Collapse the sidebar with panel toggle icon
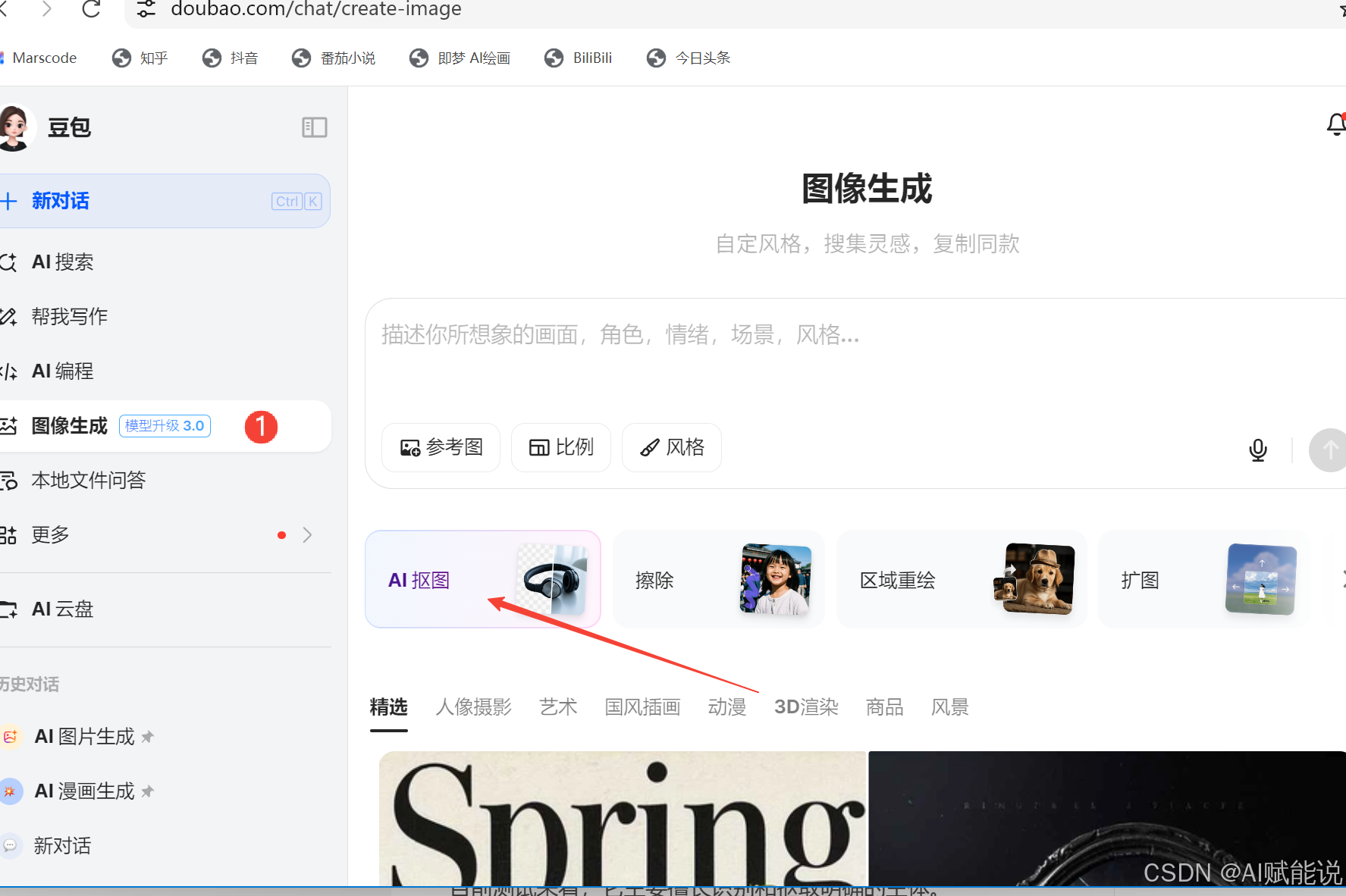 315,127
